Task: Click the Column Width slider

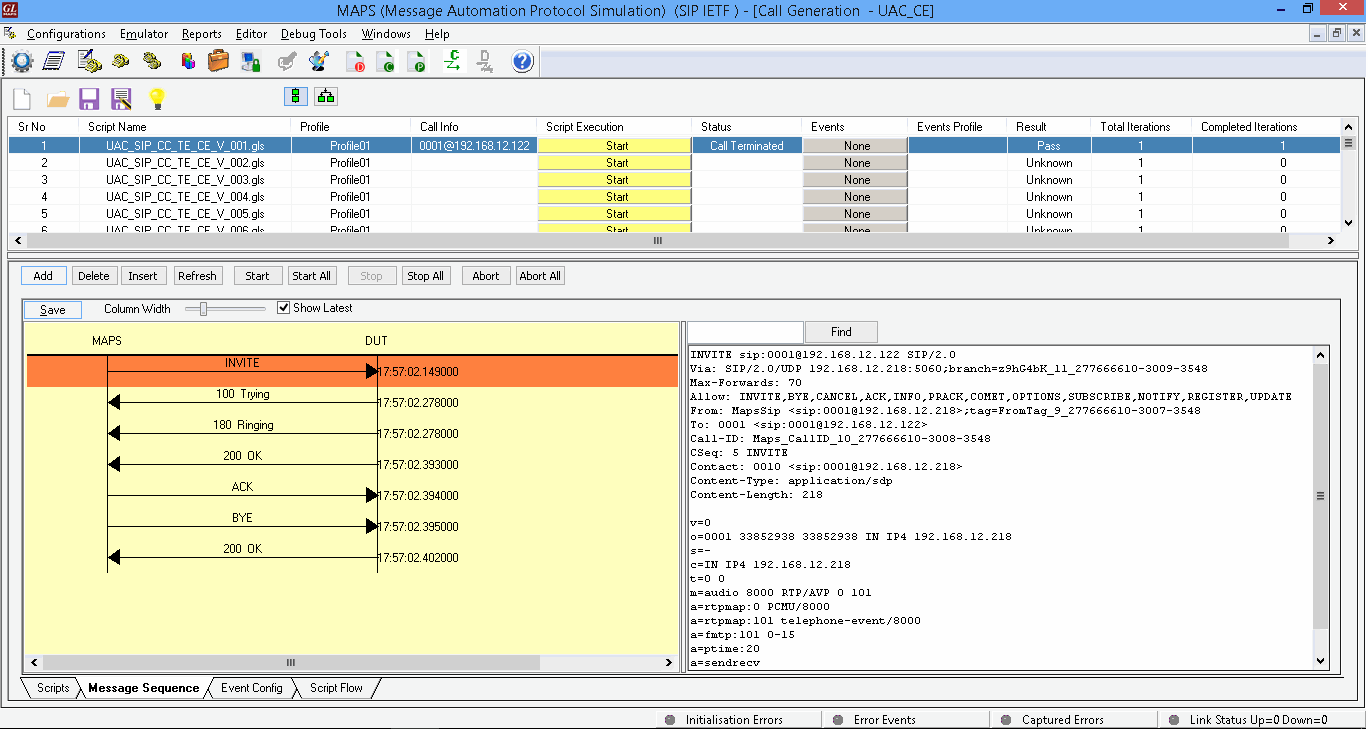Action: (204, 309)
